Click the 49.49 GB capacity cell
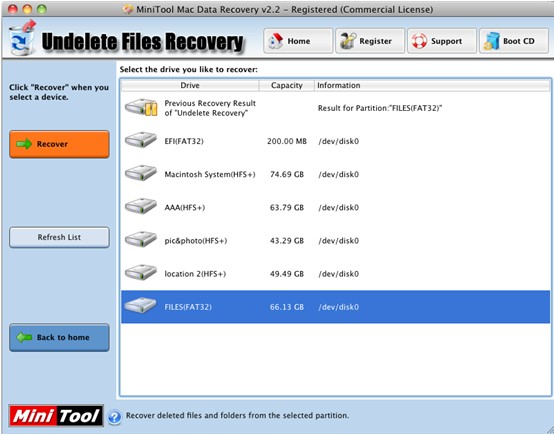This screenshot has height=435, width=554. coord(287,274)
